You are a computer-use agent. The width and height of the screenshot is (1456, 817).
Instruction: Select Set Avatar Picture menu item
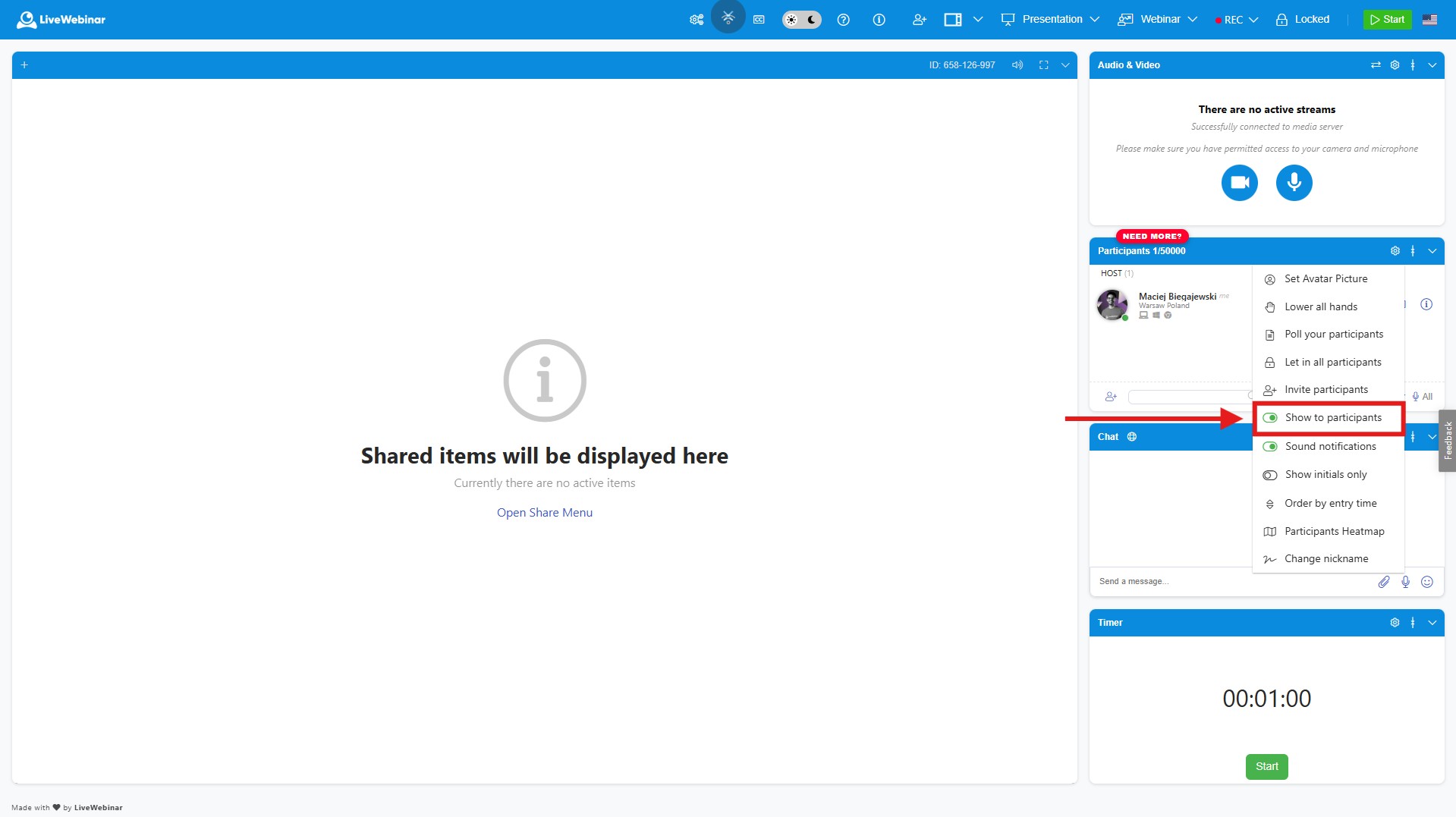[x=1328, y=279]
